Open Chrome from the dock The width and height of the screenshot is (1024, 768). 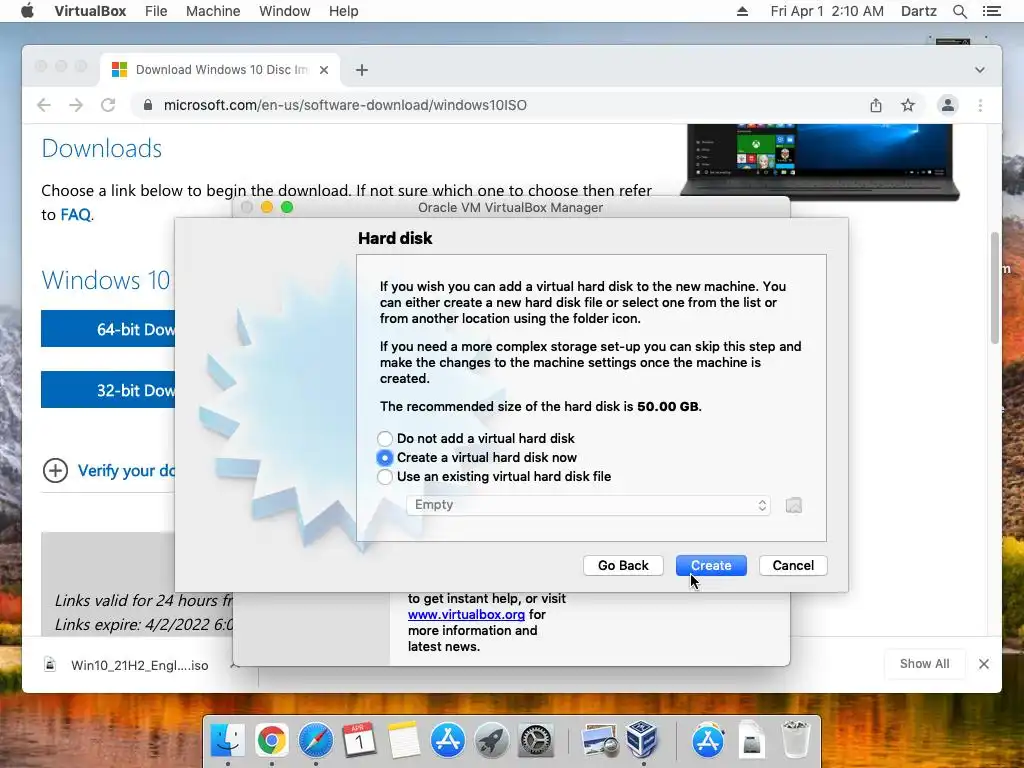point(272,741)
